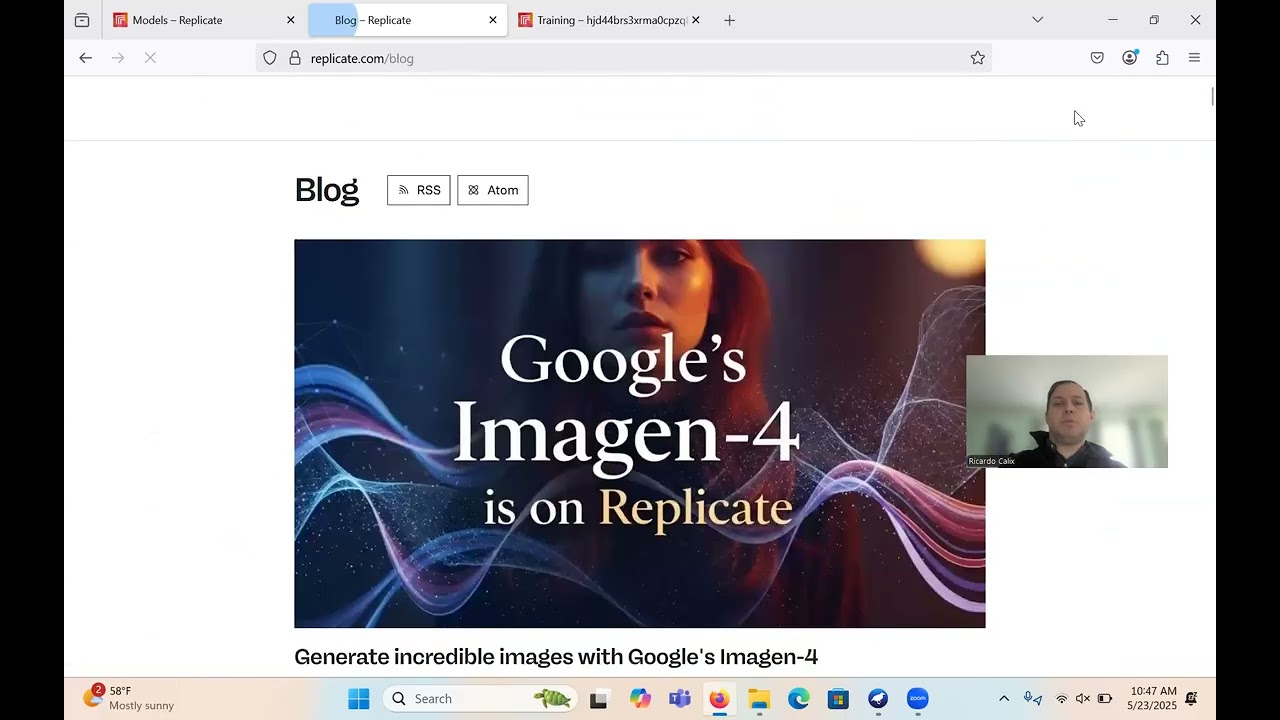The width and height of the screenshot is (1280, 720).
Task: Open a new browser tab
Action: tap(729, 20)
